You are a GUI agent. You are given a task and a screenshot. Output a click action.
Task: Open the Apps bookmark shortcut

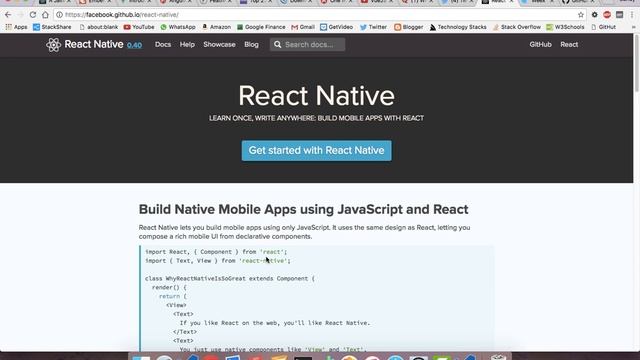(x=16, y=27)
